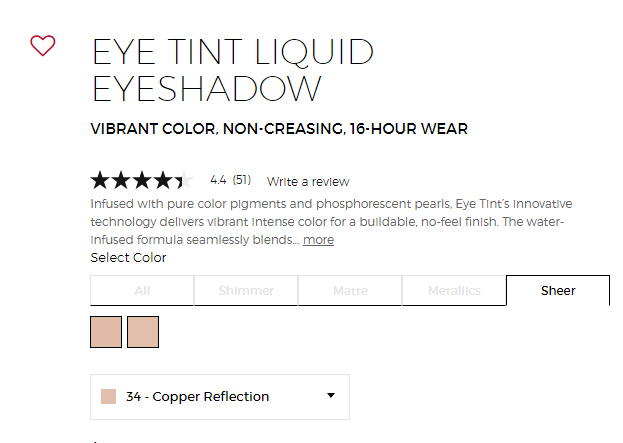
Task: Click the 4.4 rating score
Action: click(x=218, y=180)
